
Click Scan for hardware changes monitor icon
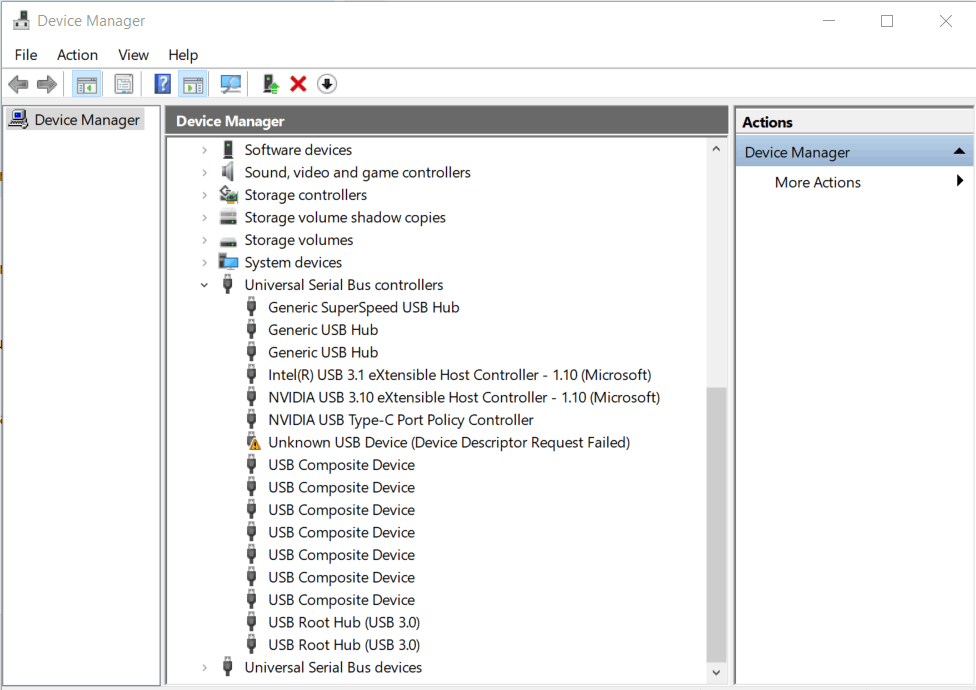point(230,84)
